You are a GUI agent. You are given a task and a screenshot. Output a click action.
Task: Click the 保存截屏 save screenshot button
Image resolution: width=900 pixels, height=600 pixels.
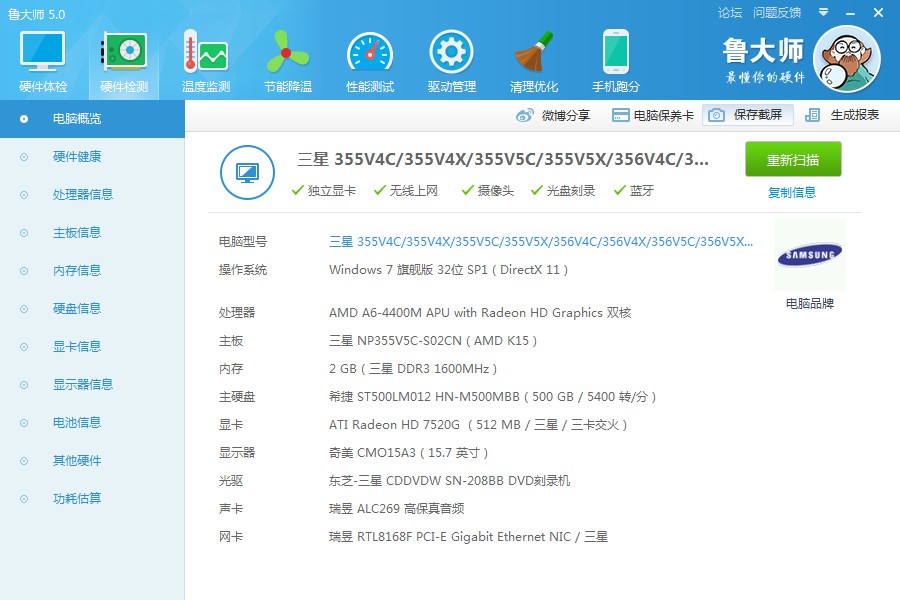(748, 115)
